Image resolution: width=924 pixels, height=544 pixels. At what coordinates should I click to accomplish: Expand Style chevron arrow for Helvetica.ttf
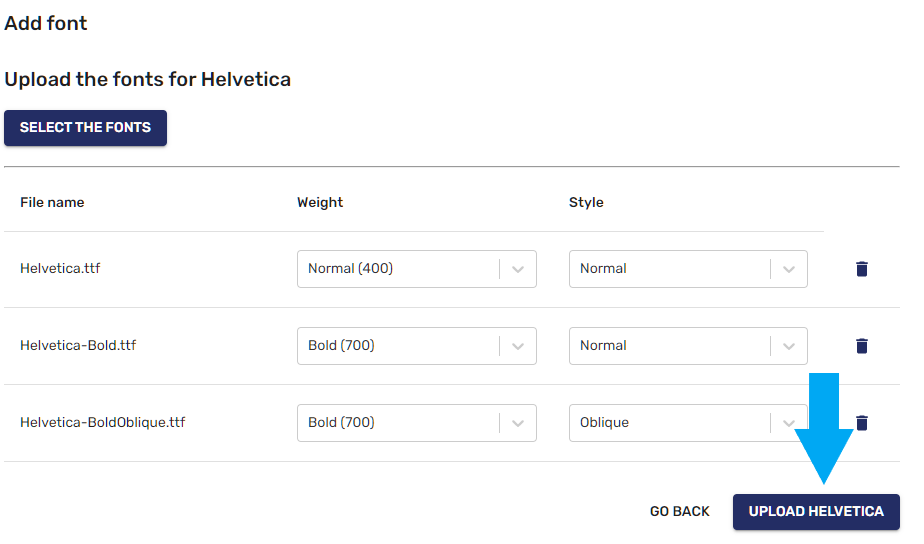coord(789,269)
